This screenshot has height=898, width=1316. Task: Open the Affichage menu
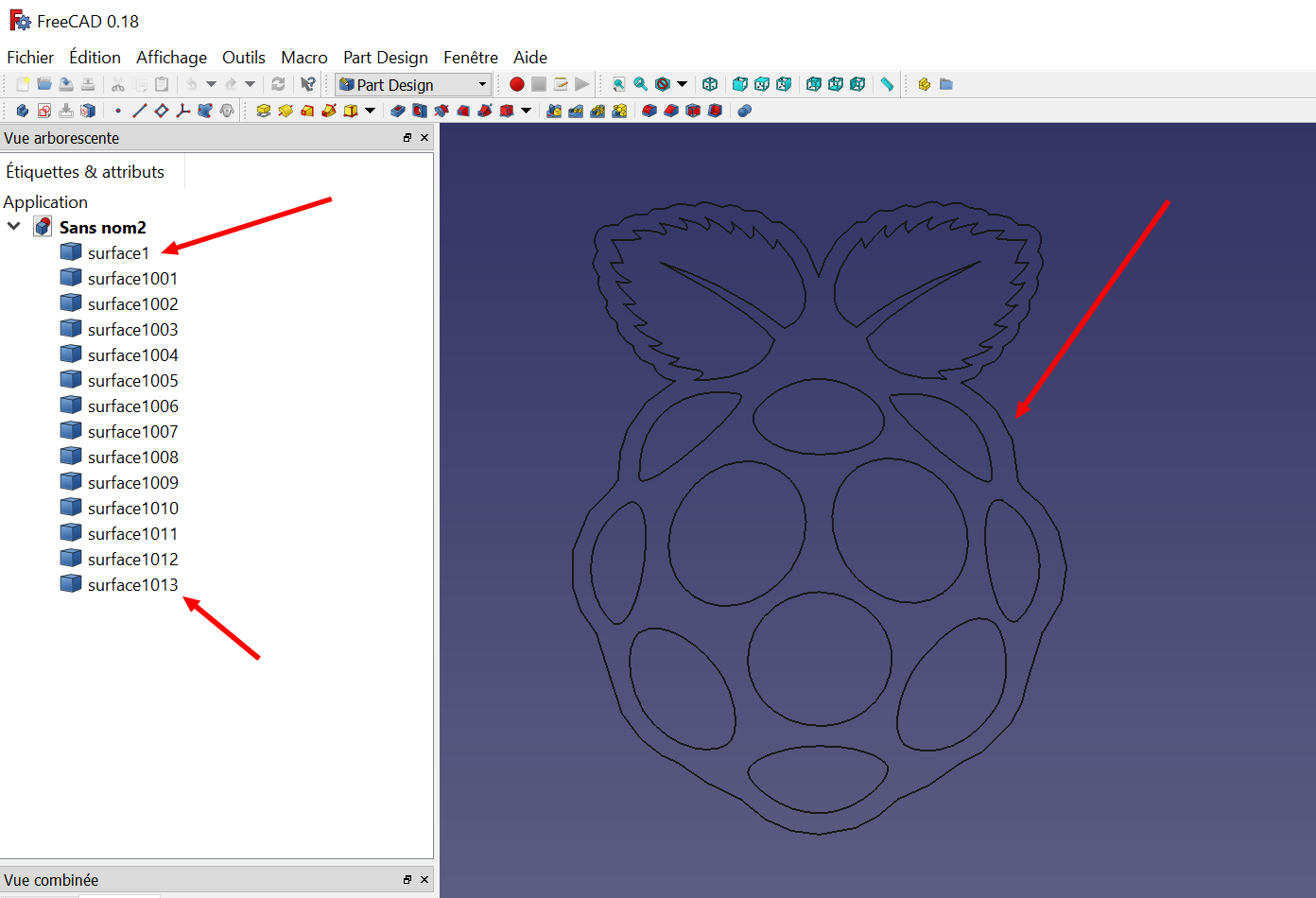point(171,58)
